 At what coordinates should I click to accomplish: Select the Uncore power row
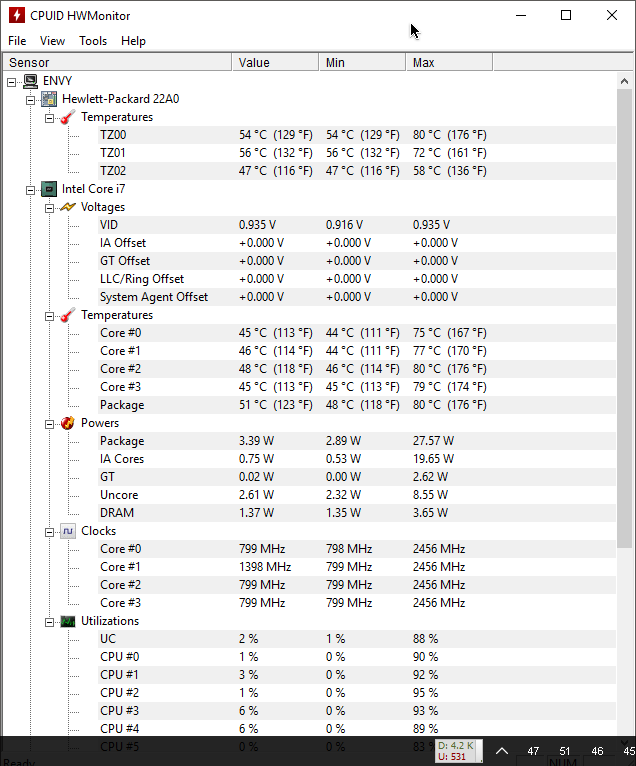(357, 495)
